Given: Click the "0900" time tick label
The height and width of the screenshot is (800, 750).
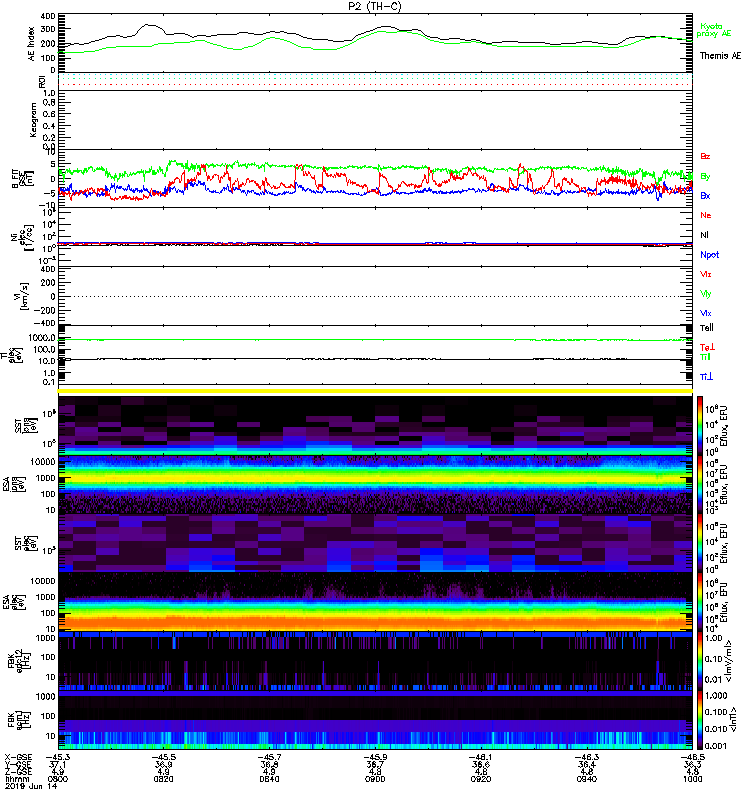Looking at the screenshot, I should [x=375, y=779].
